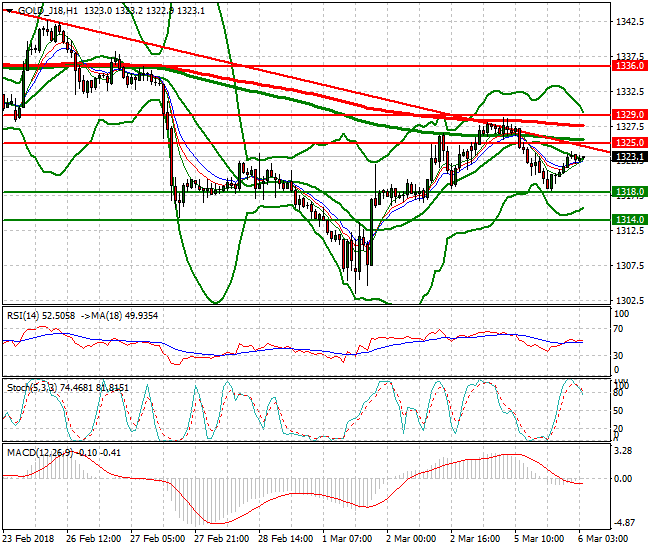Select the 1318.0 green support level label
The image size is (650, 550).
tap(629, 192)
